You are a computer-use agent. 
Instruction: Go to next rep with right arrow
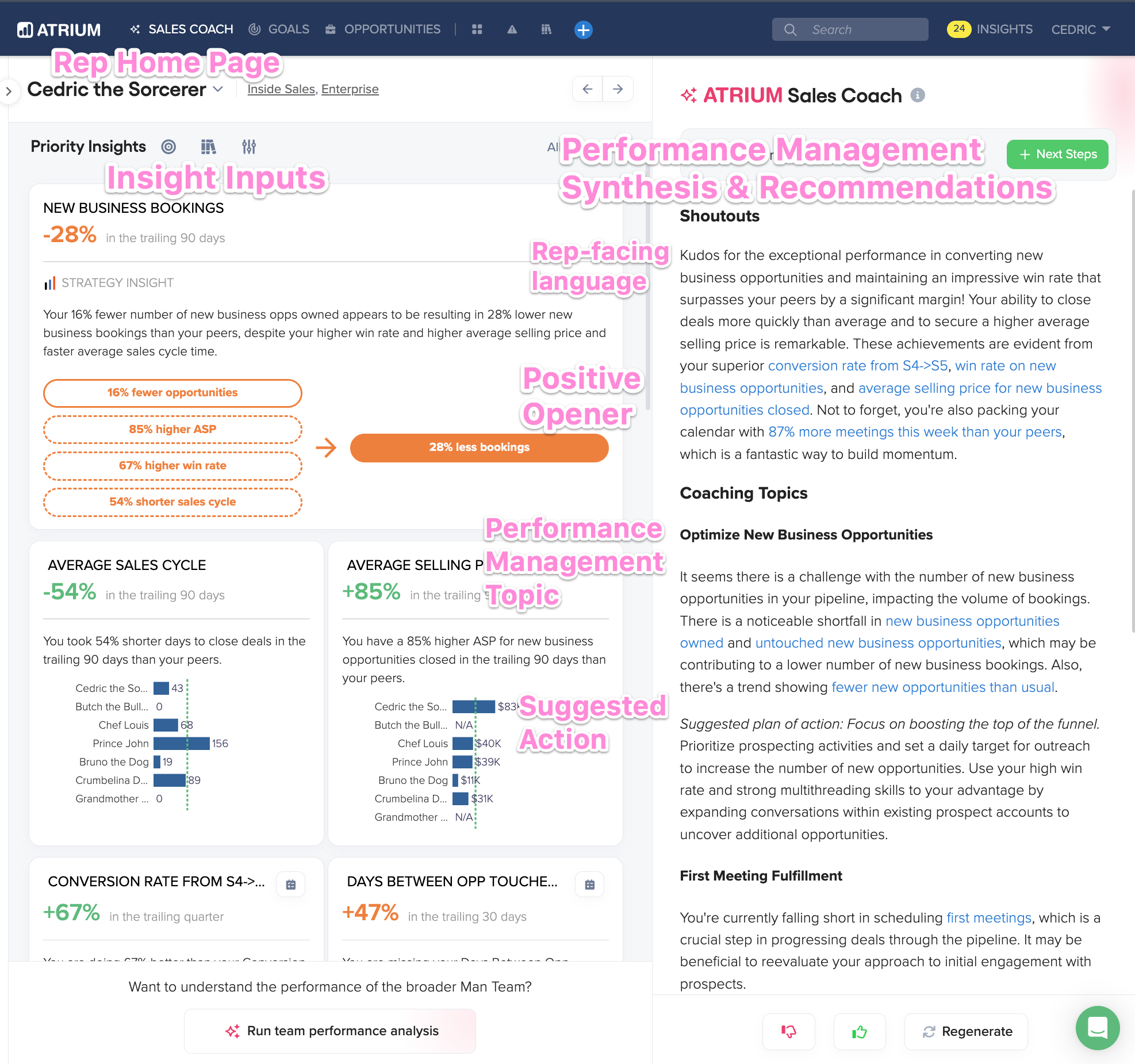click(x=618, y=89)
